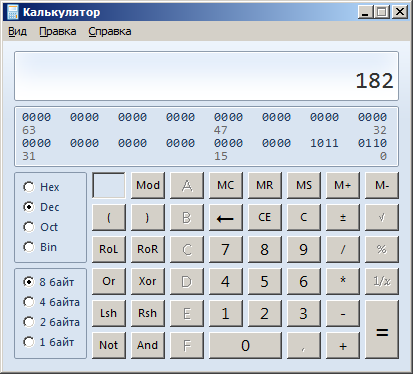413x374 pixels.
Task: Click the M+ button
Action: click(x=343, y=185)
